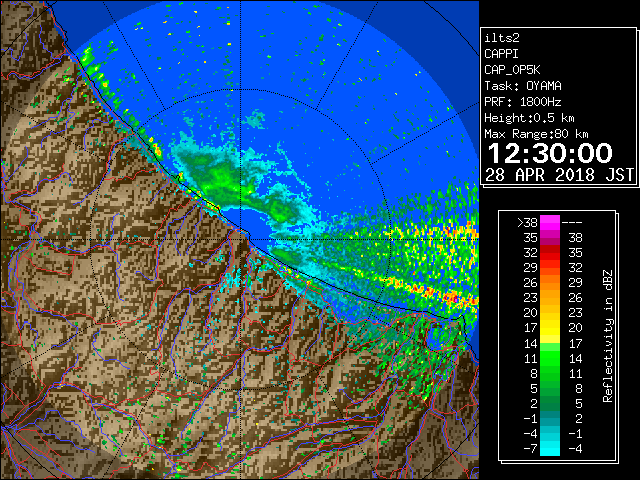The width and height of the screenshot is (640, 480).
Task: Click the '-4' bottom right legend value
Action: coord(575,449)
